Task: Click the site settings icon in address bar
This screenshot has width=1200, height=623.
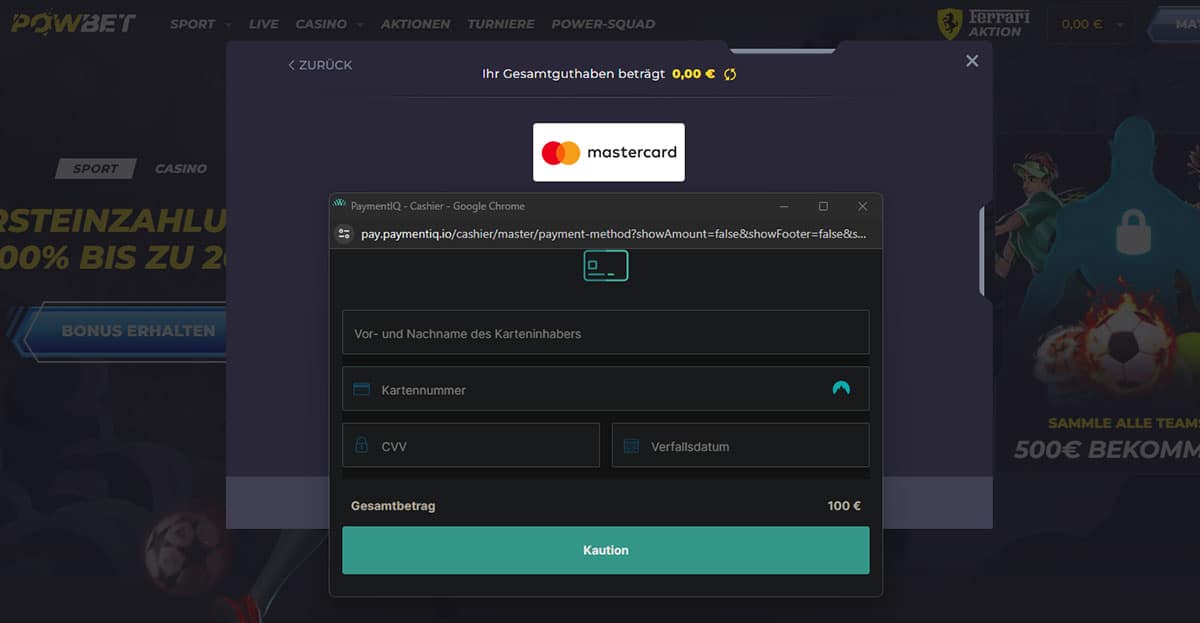Action: pyautogui.click(x=345, y=234)
